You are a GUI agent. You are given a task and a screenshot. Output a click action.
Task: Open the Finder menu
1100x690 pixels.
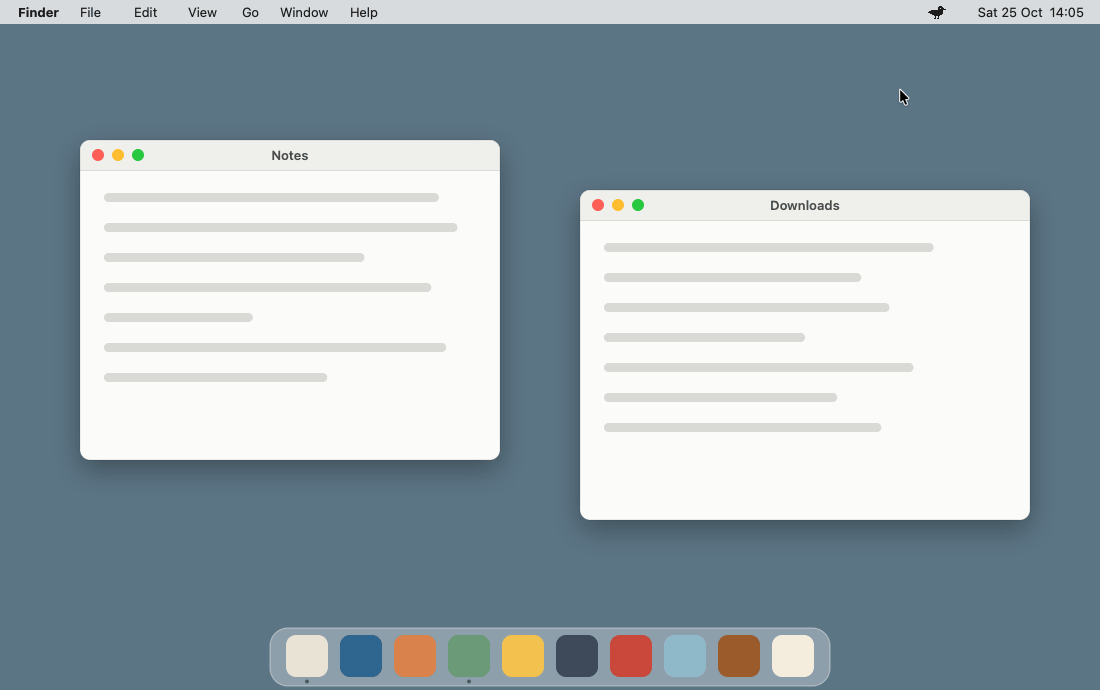(39, 12)
